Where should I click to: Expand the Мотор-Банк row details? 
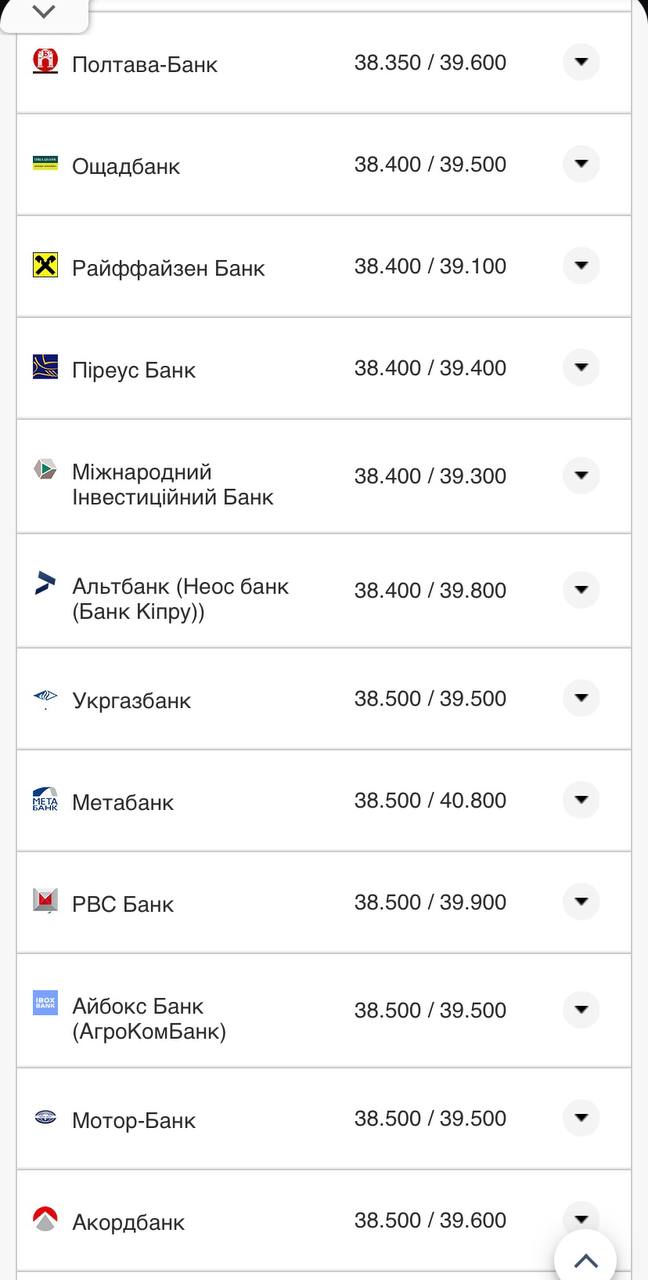(x=581, y=1118)
